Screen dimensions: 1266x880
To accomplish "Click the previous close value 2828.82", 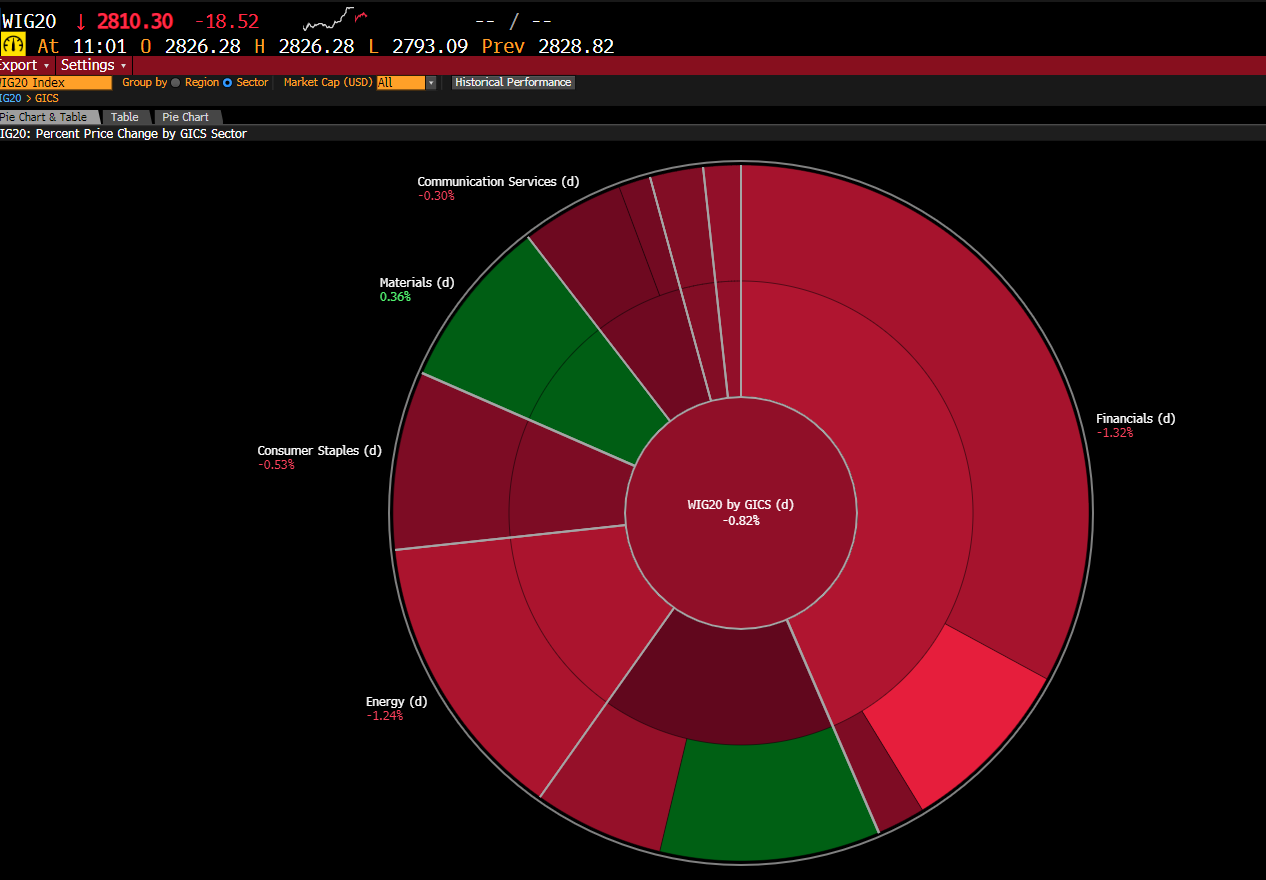I will point(576,46).
